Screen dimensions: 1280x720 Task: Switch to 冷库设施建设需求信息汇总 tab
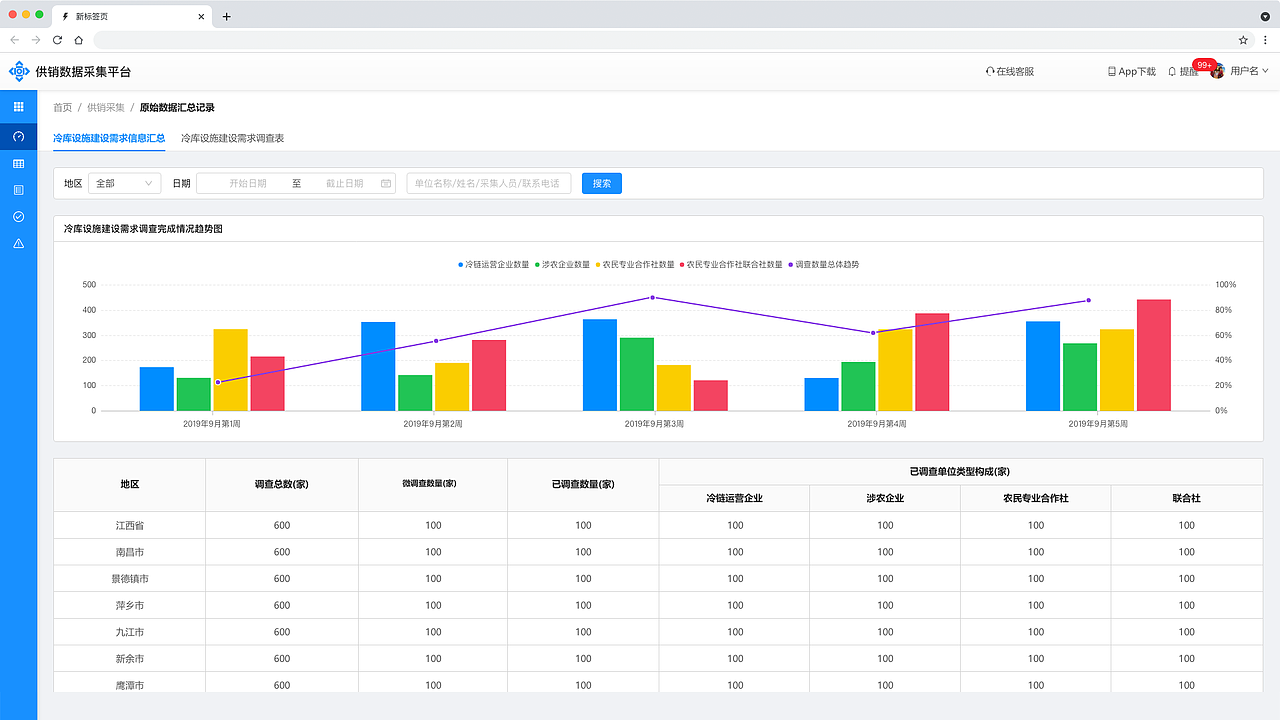109,138
